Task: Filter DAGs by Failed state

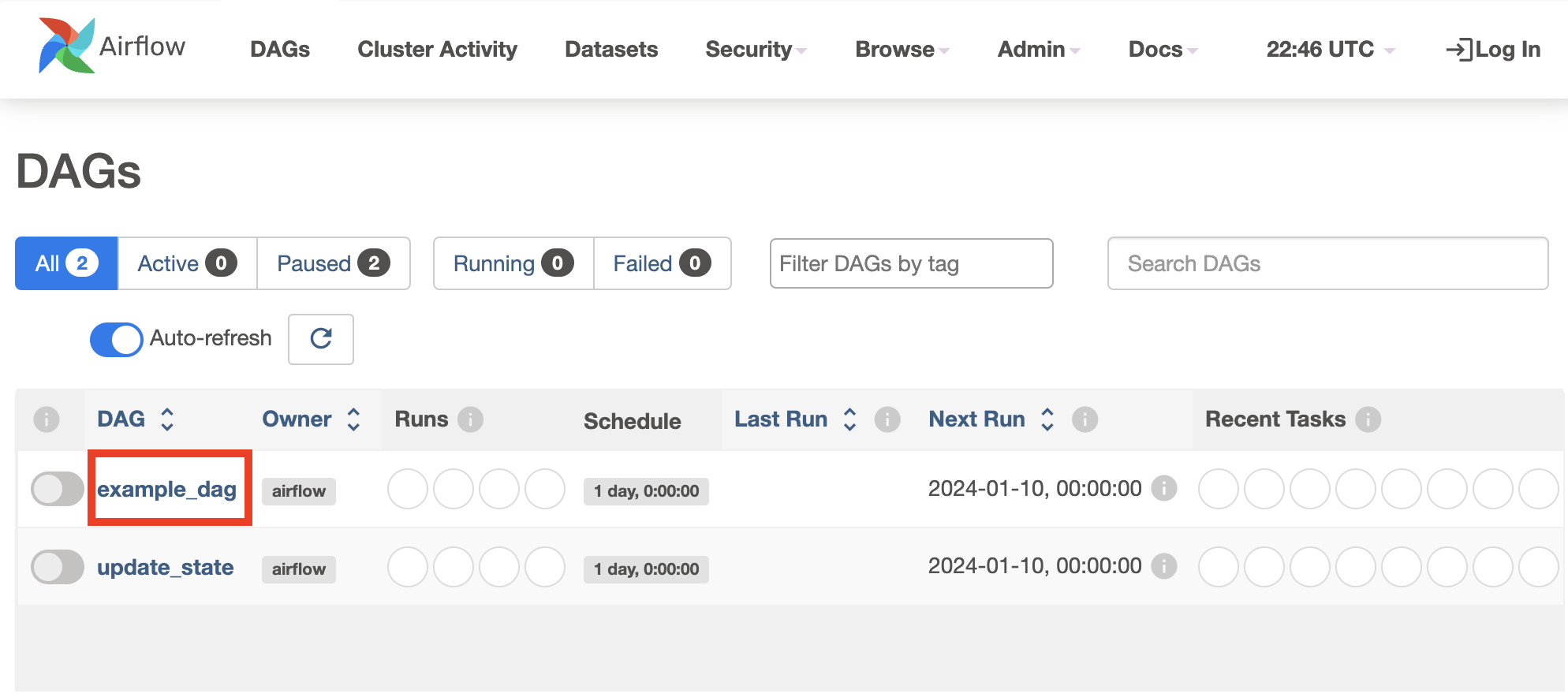Action: pyautogui.click(x=662, y=263)
